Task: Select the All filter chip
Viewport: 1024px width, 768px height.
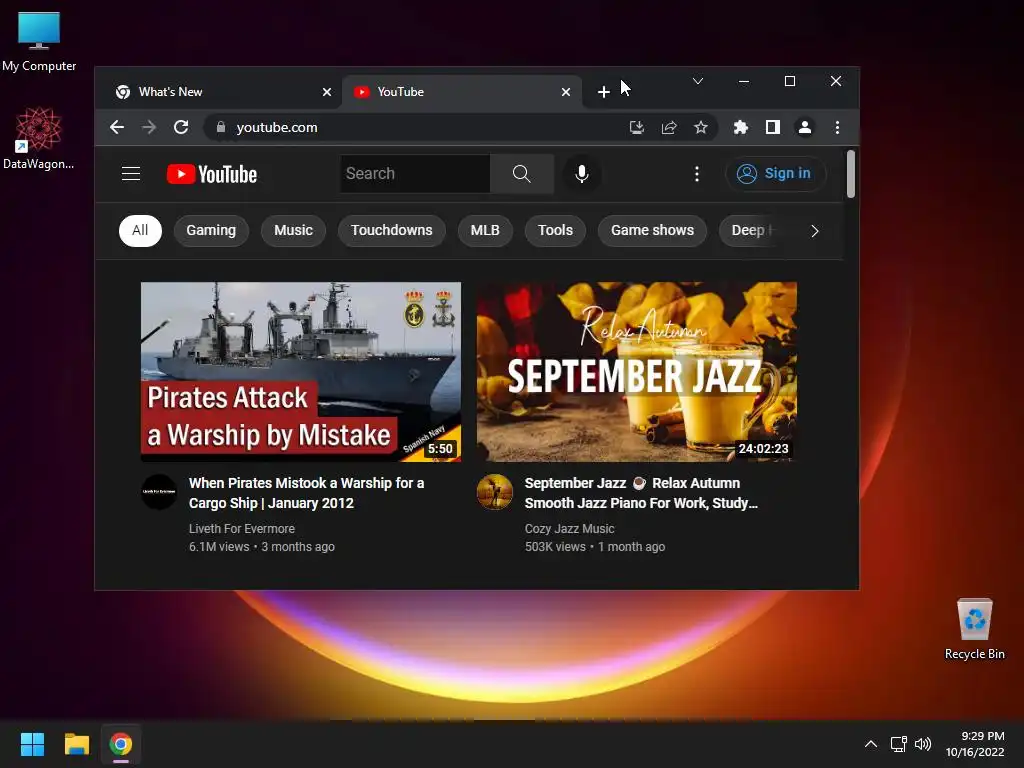Action: (140, 231)
